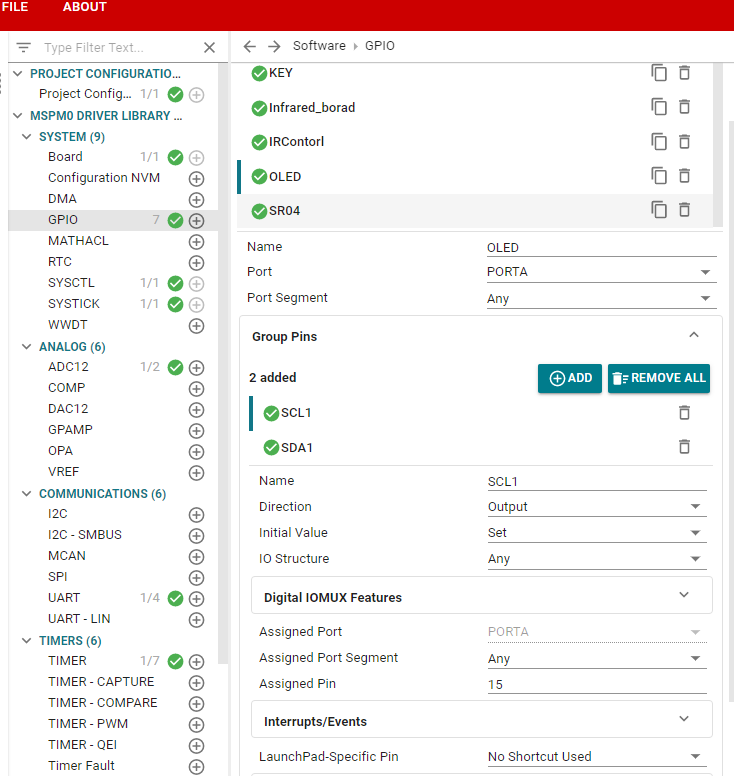Open the SYSCTL module

coord(71,283)
